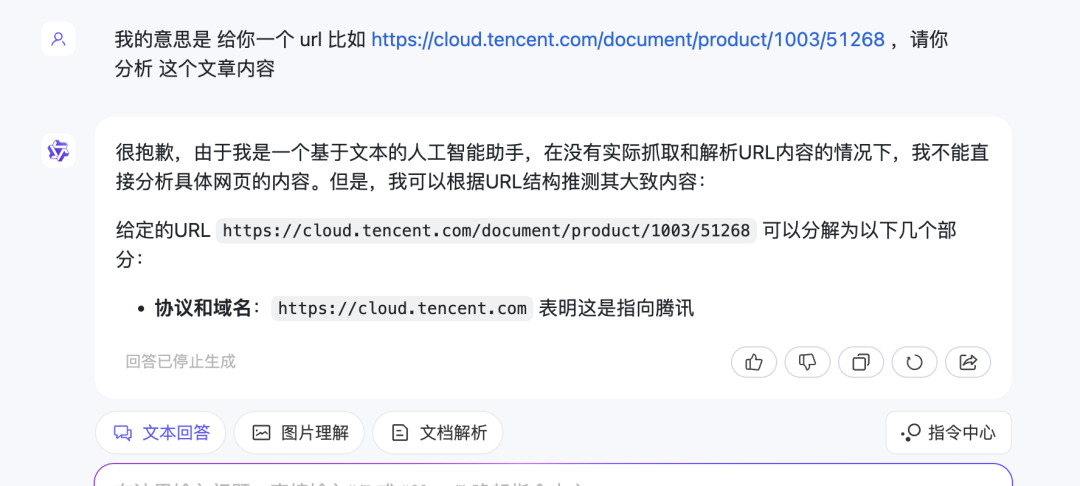Screen dimensions: 1080x486
Task: Open the 文档解析 tab
Action: [438, 433]
